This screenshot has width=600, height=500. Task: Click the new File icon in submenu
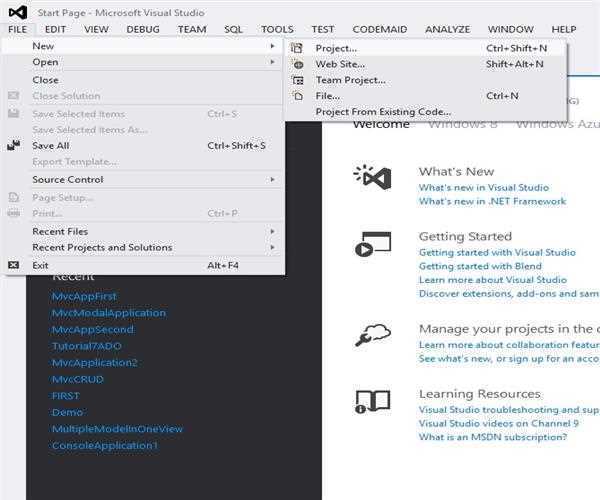[296, 96]
